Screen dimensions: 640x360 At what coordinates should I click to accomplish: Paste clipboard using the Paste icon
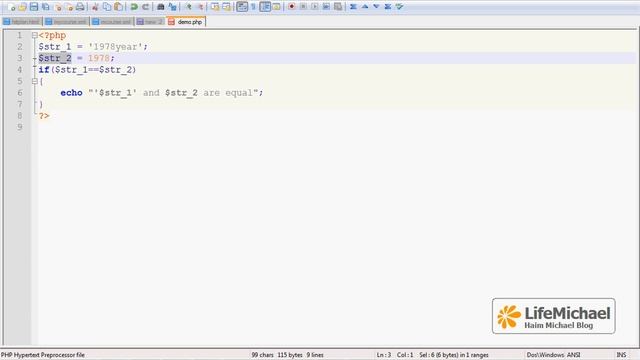point(118,7)
